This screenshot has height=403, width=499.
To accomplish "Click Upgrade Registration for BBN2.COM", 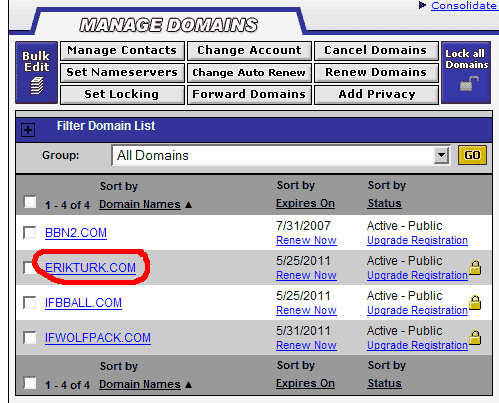I will coord(417,240).
